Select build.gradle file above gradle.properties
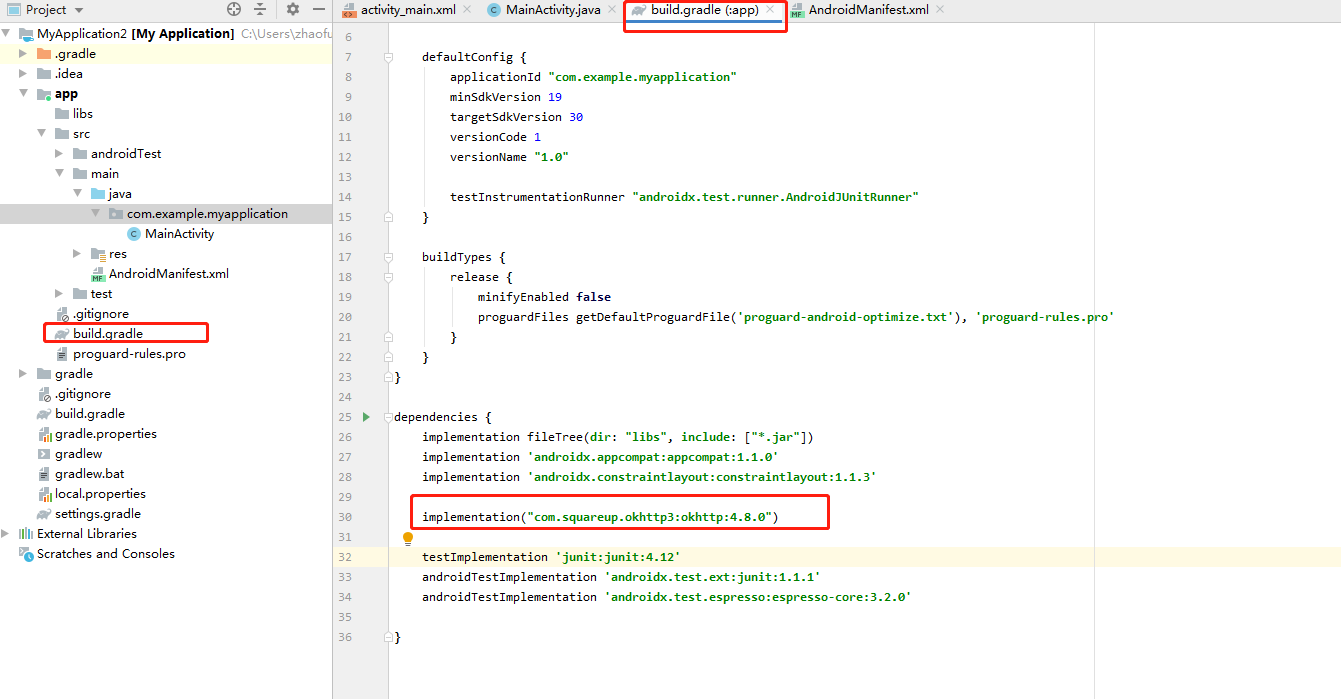Viewport: 1341px width, 699px height. click(90, 414)
